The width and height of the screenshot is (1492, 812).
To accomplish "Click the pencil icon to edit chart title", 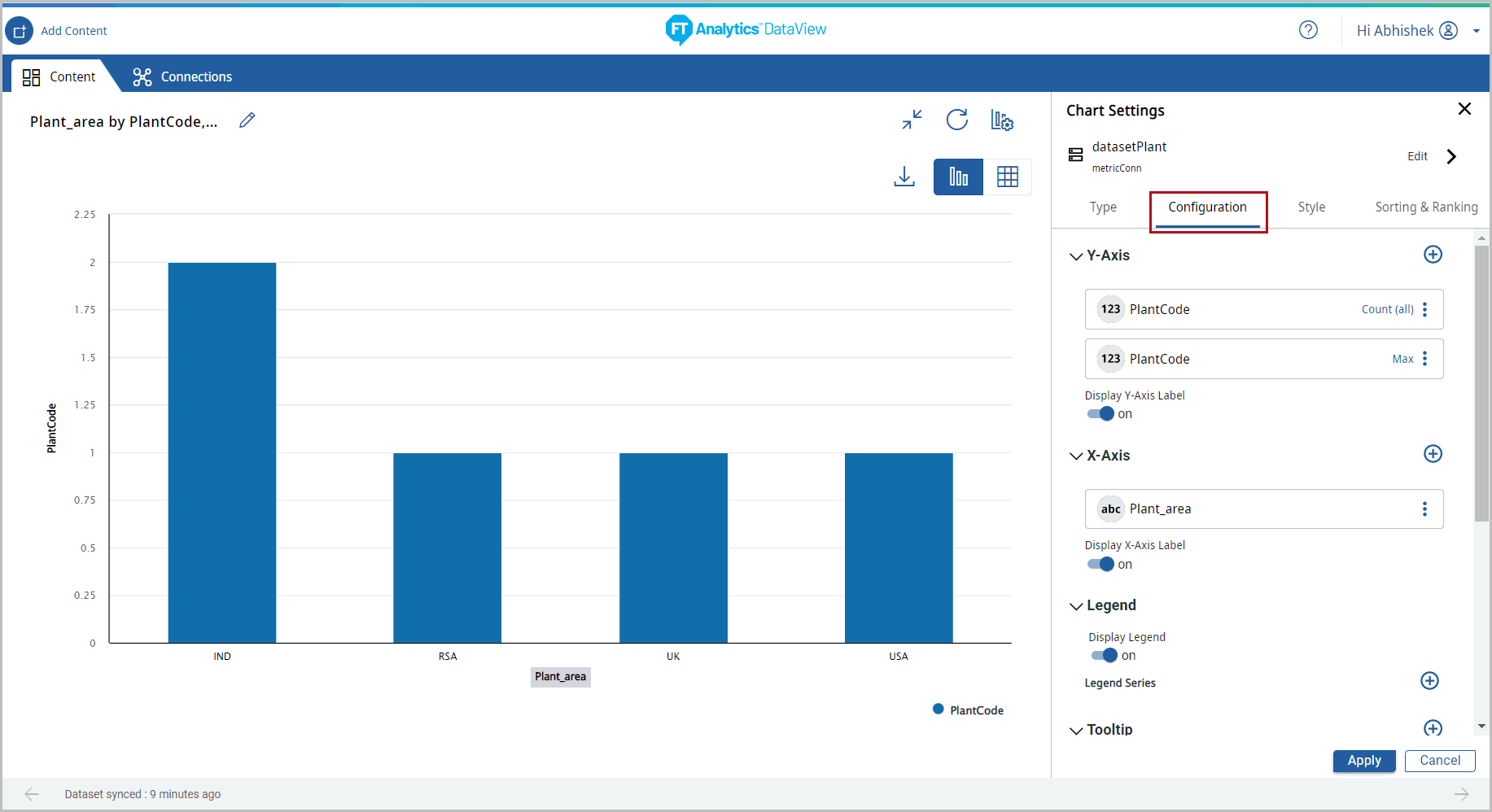I will (x=247, y=120).
